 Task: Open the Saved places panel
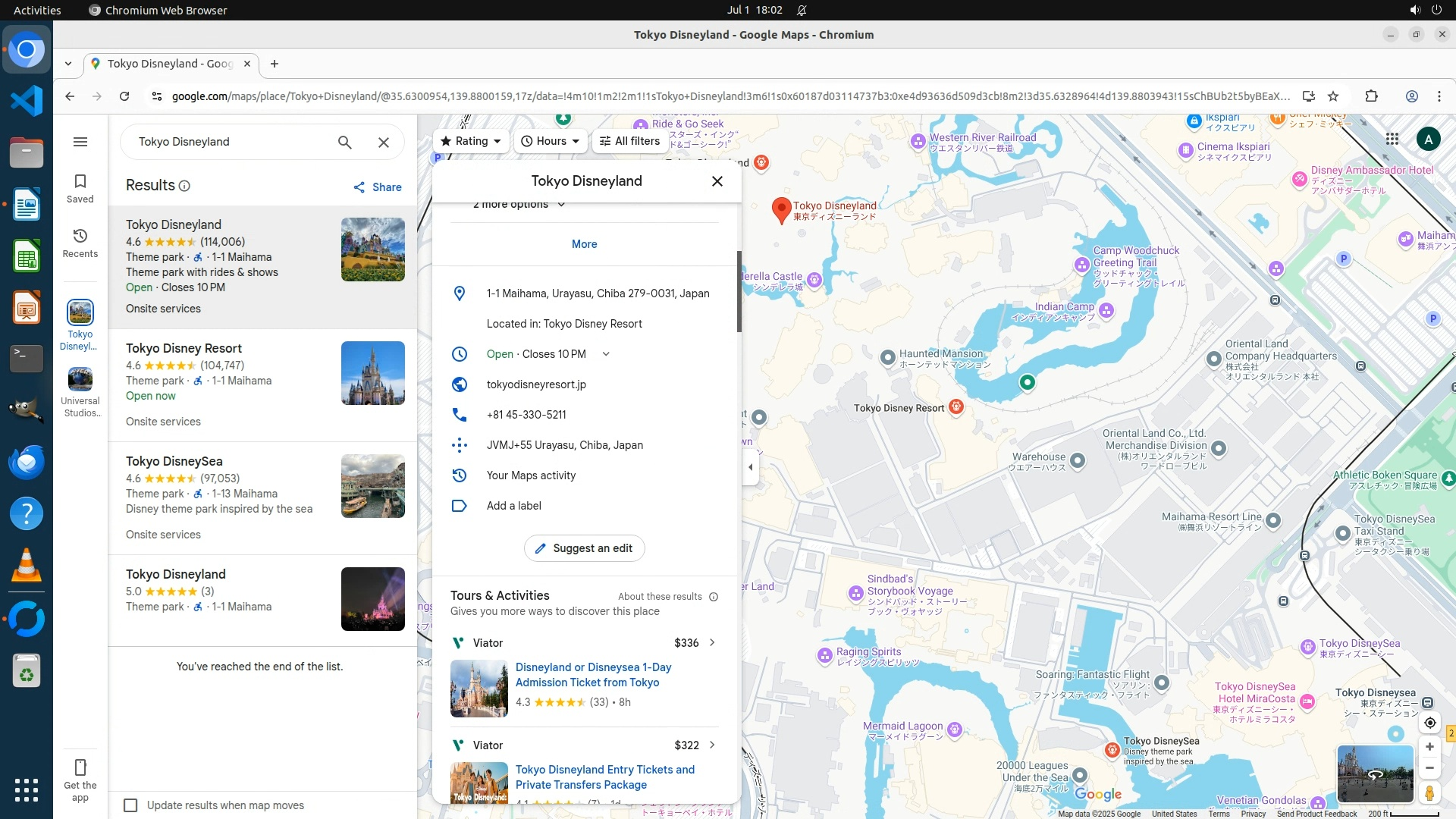coord(80,188)
